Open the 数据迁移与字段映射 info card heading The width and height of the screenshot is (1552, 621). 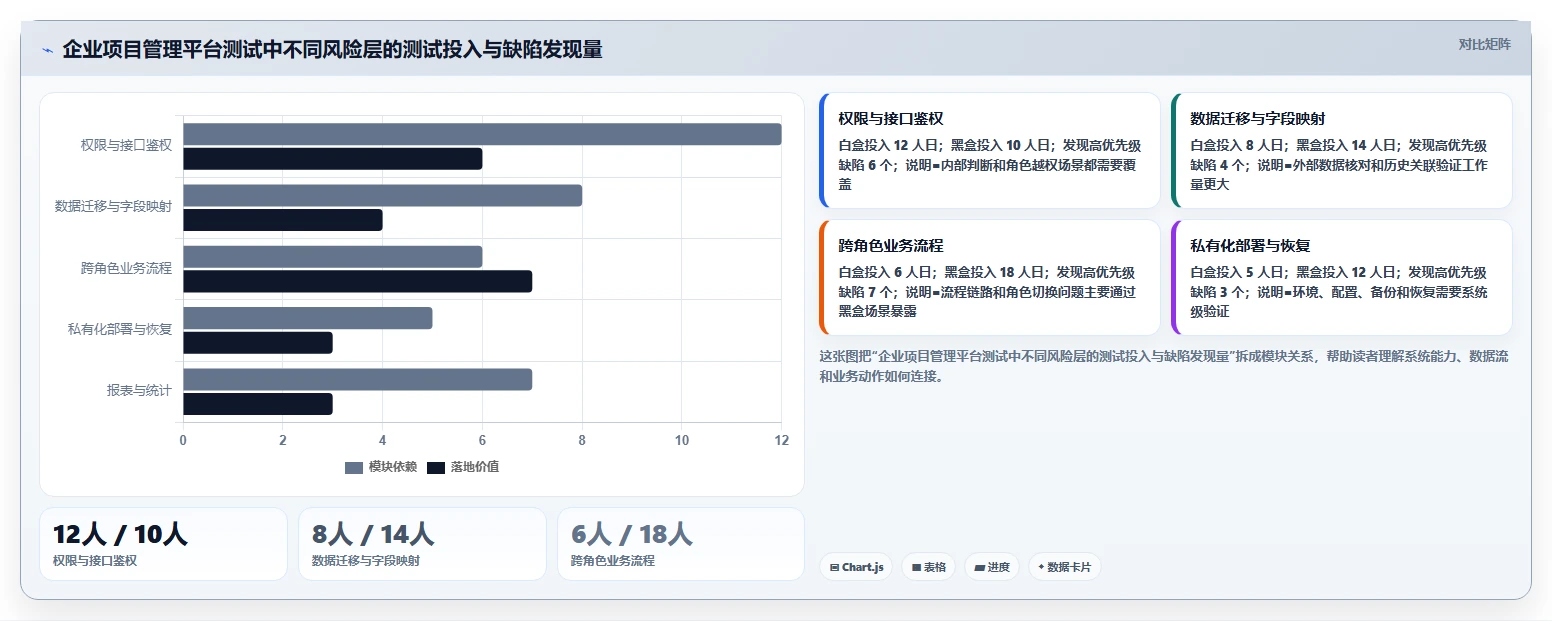1258,118
